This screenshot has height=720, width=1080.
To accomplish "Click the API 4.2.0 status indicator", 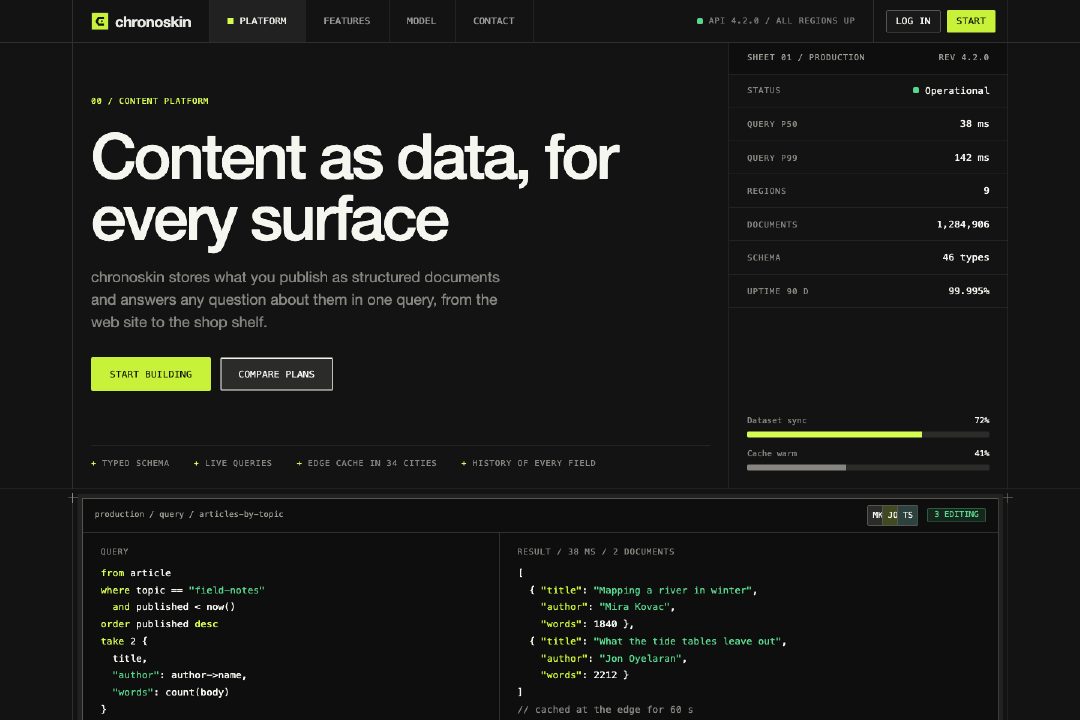I will [776, 21].
